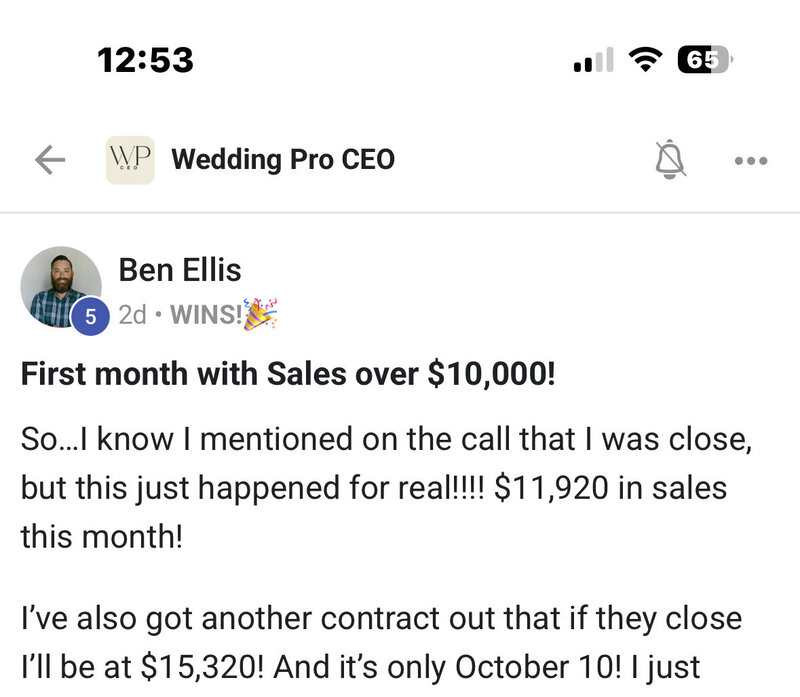Open the Wedding Pro CEO group title

coord(283,159)
